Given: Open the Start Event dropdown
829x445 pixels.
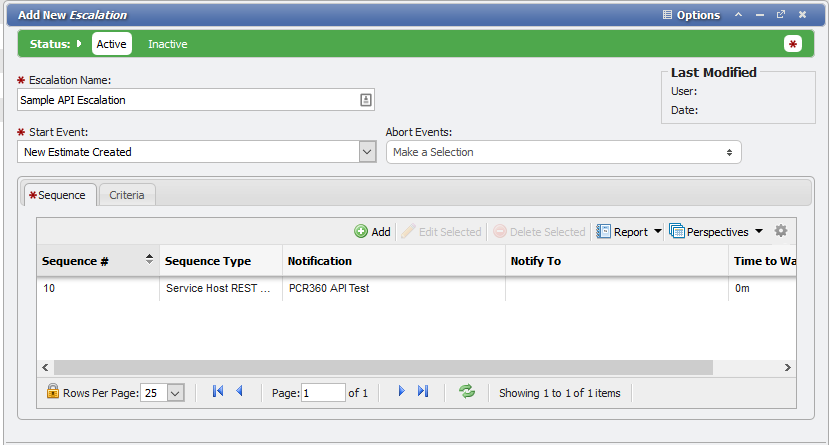Looking at the screenshot, I should coord(366,152).
